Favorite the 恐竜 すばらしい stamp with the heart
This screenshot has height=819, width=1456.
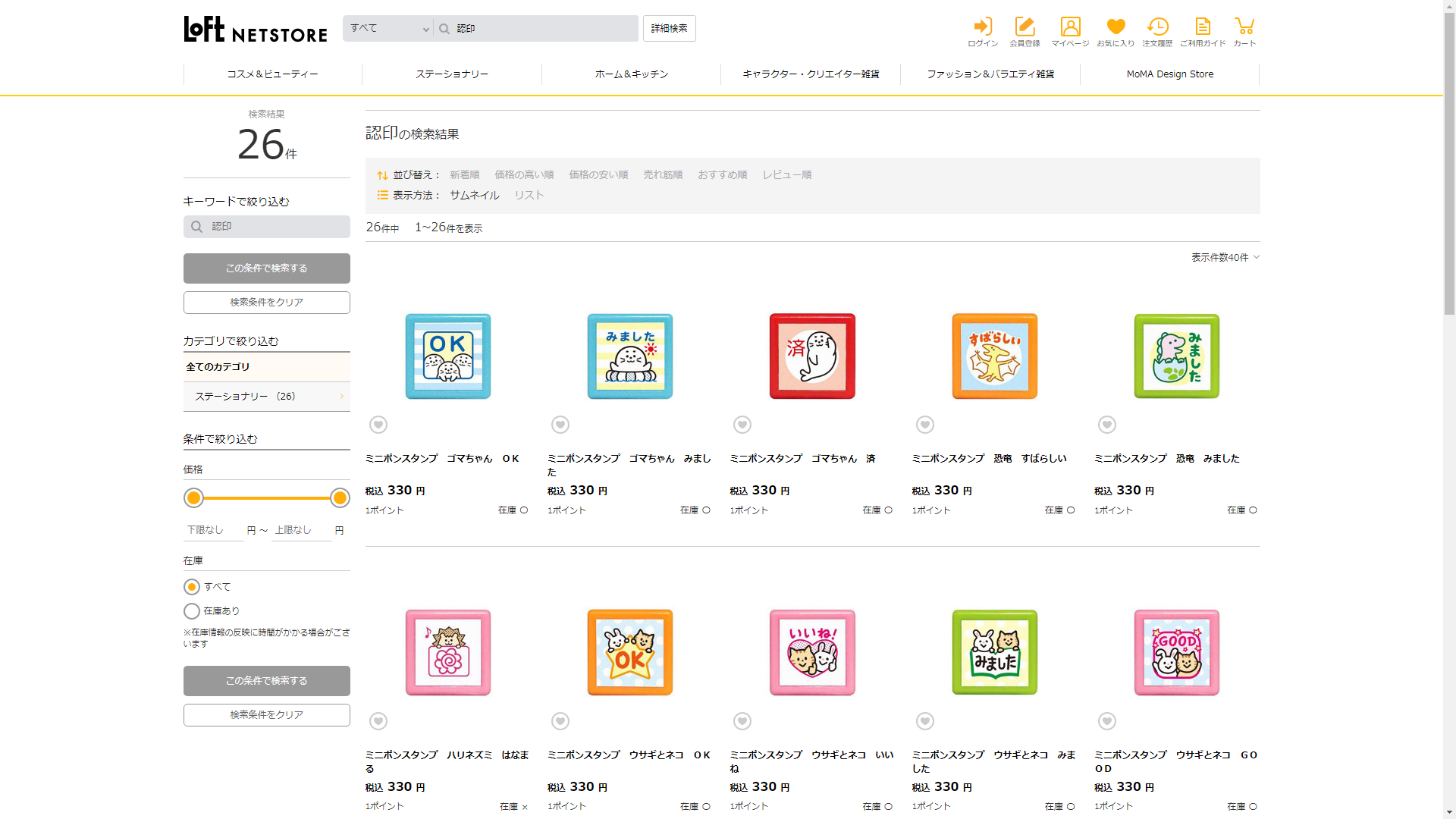point(924,425)
